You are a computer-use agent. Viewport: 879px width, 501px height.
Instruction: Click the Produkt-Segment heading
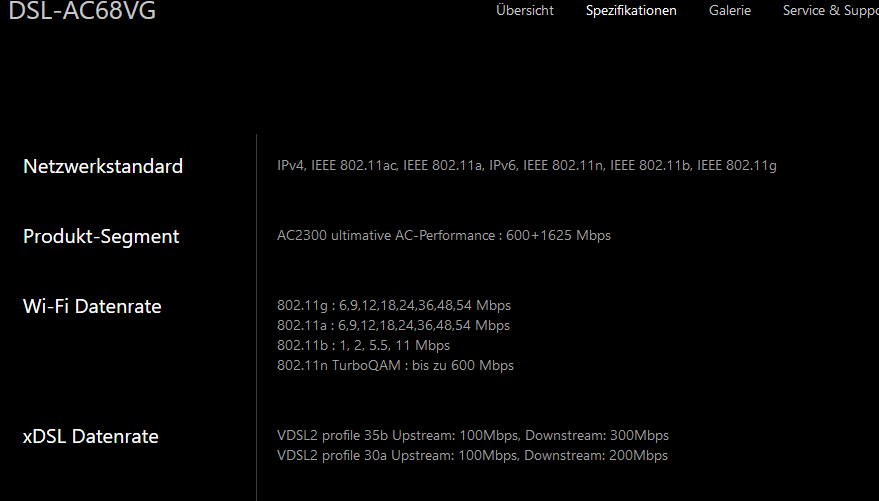coord(101,236)
